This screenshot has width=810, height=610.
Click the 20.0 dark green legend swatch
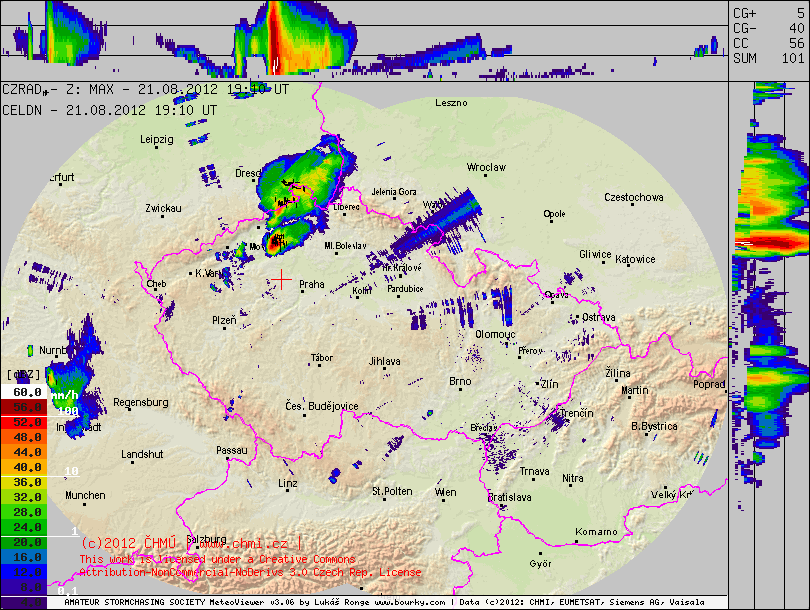pyautogui.click(x=23, y=542)
